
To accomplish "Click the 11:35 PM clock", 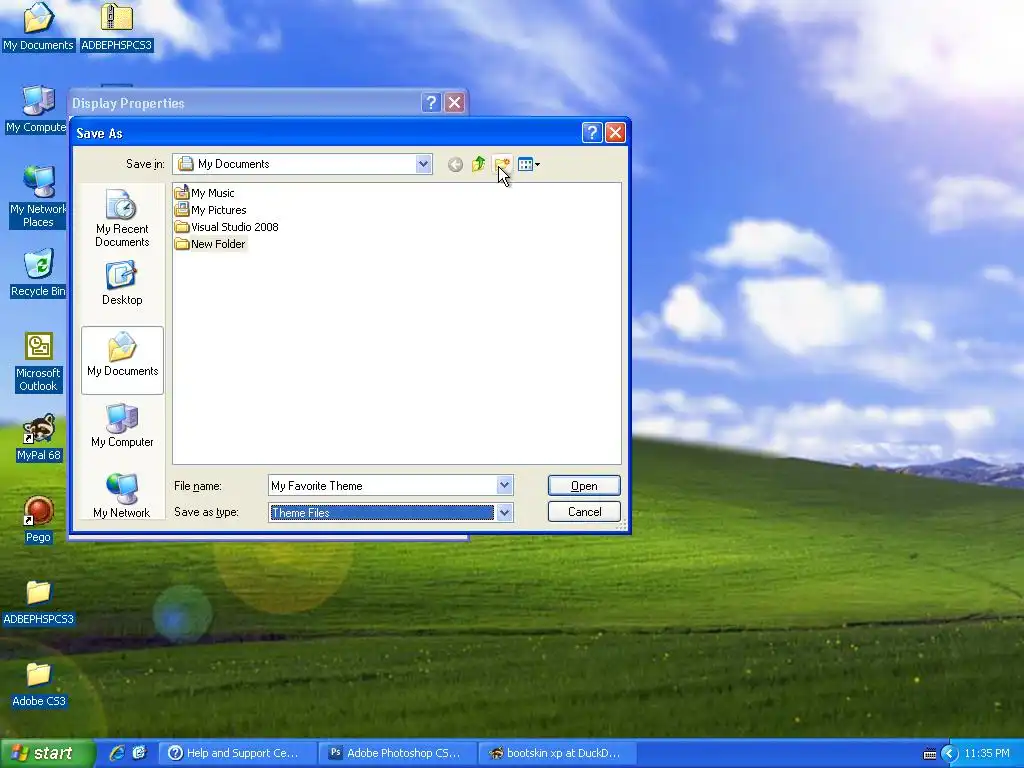I will (x=987, y=753).
